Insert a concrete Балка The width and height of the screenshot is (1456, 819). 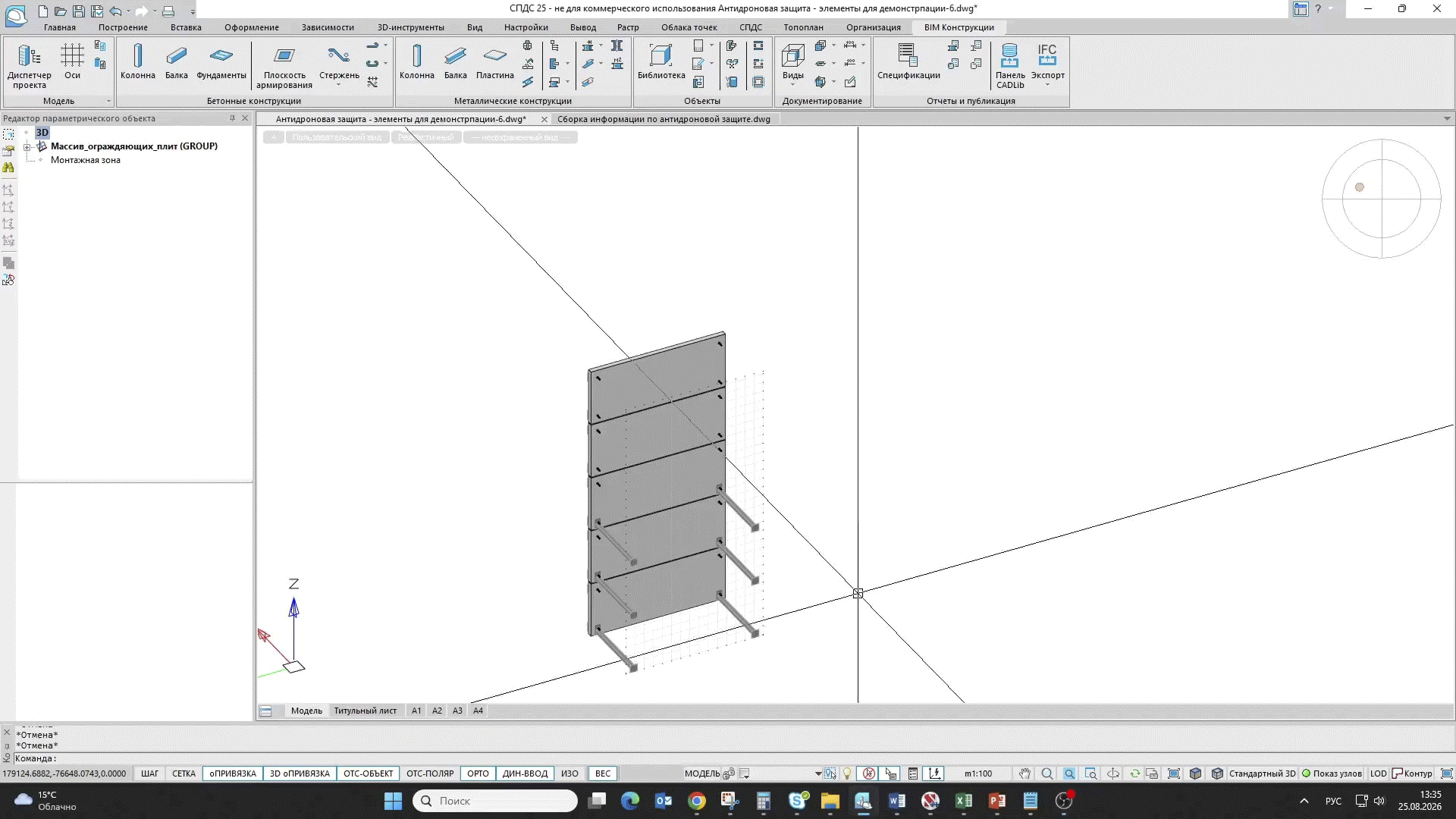(176, 61)
